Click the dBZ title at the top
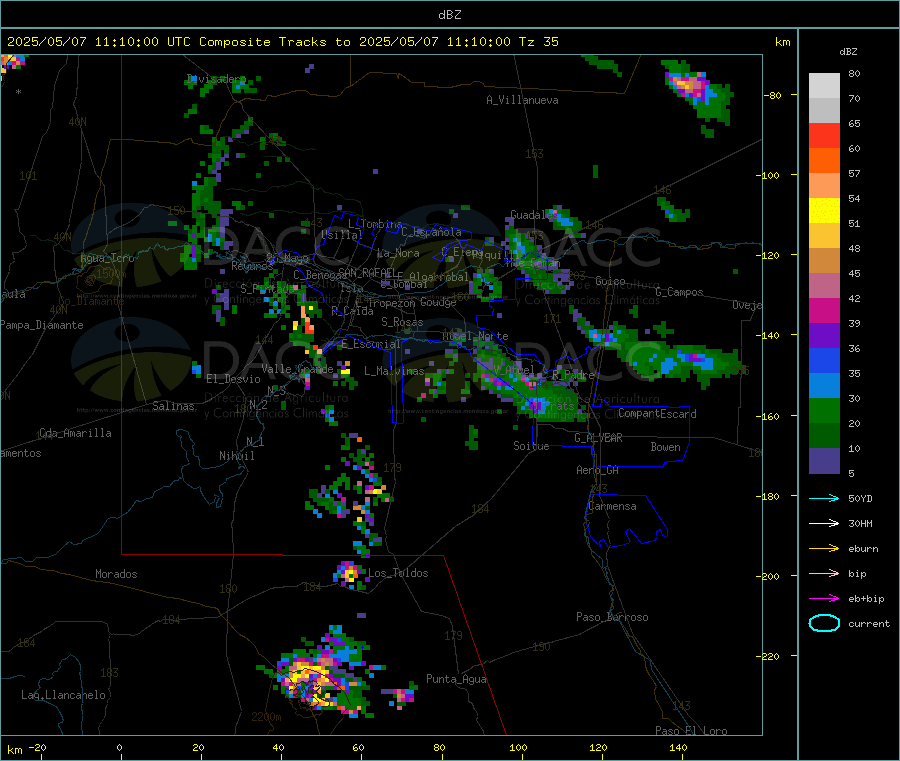 point(449,15)
